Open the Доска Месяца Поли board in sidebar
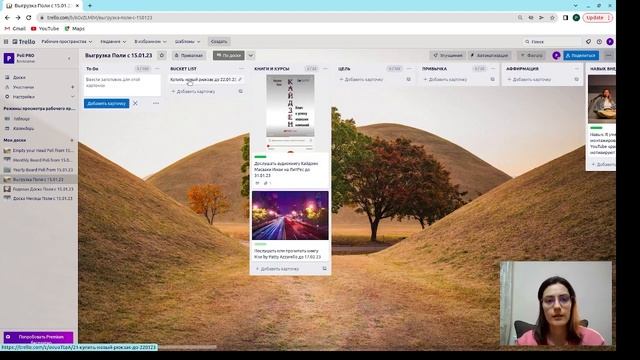This screenshot has height=360, width=640. [x=39, y=198]
